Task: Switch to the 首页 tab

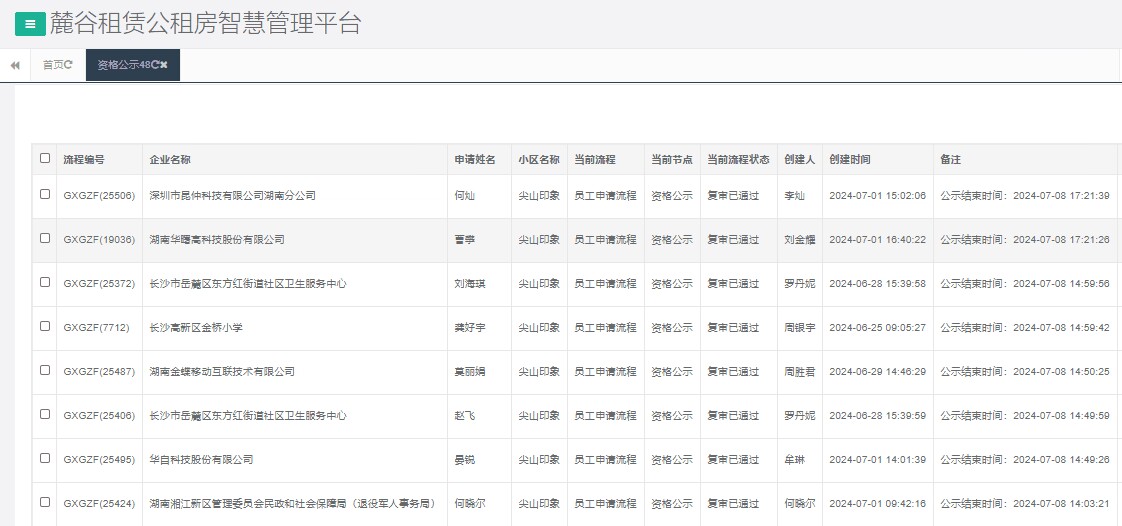Action: click(52, 65)
